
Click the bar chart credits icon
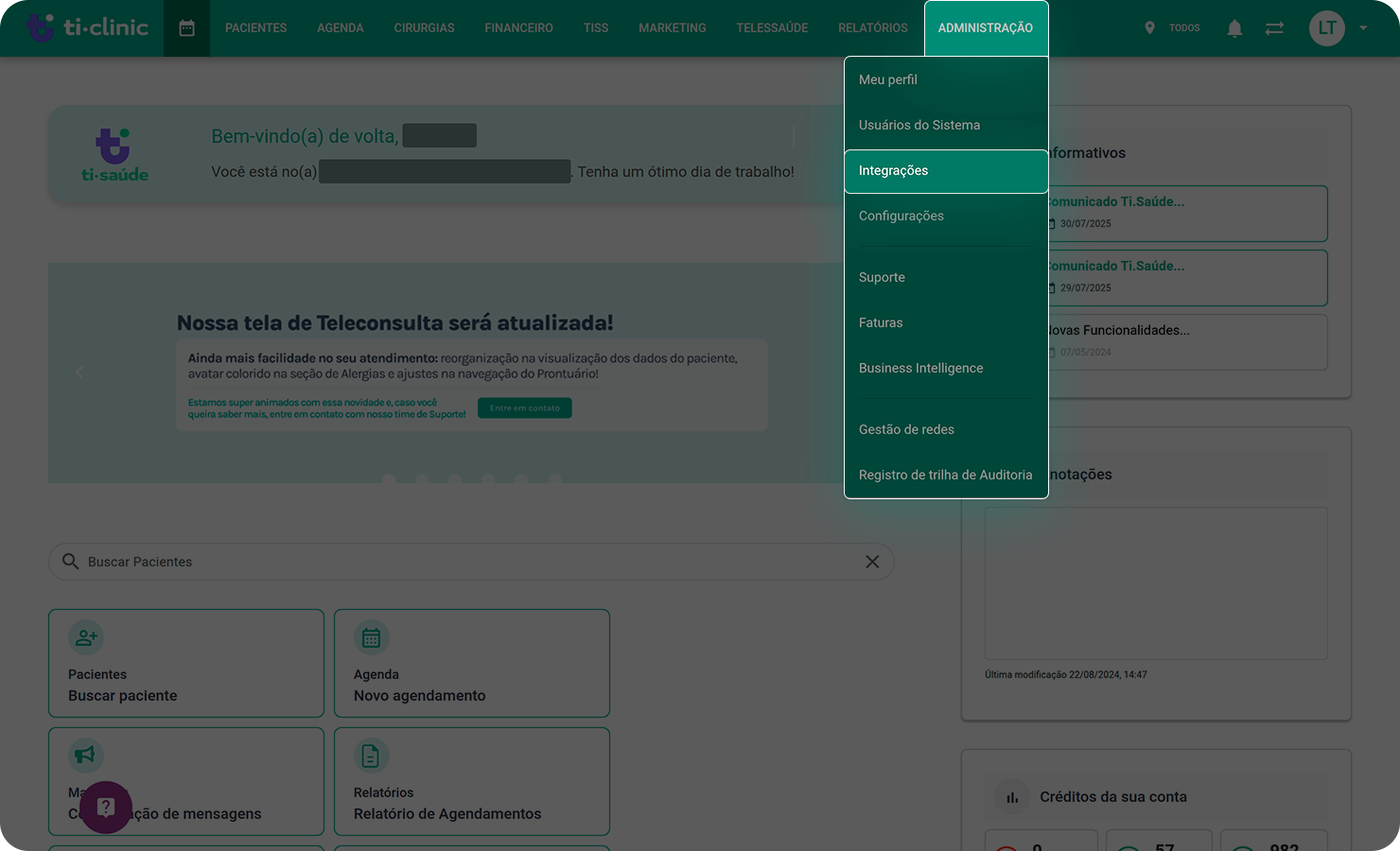1012,797
